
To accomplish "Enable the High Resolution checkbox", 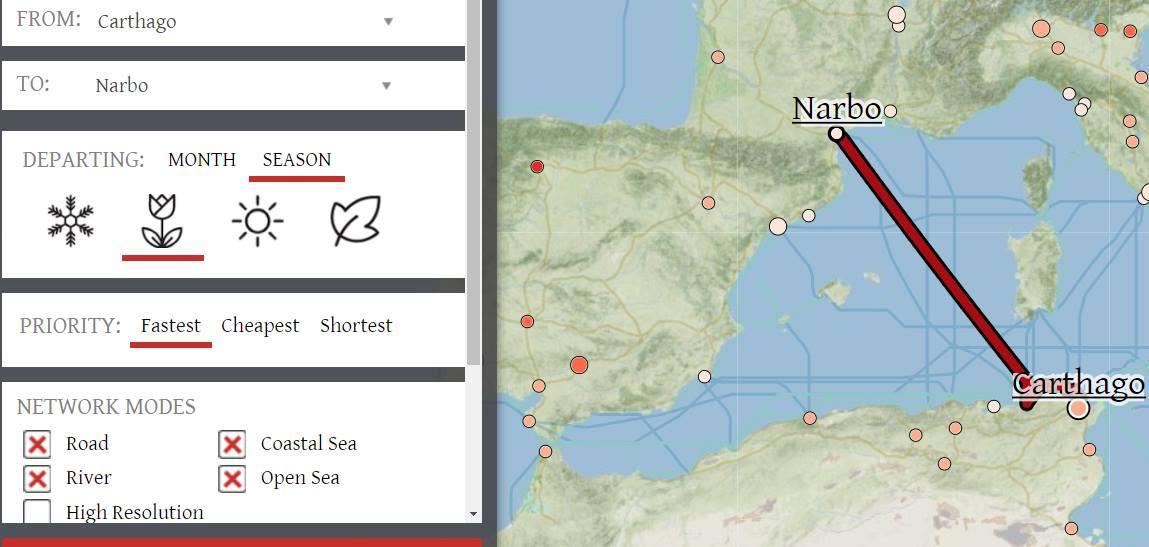I will pos(37,511).
